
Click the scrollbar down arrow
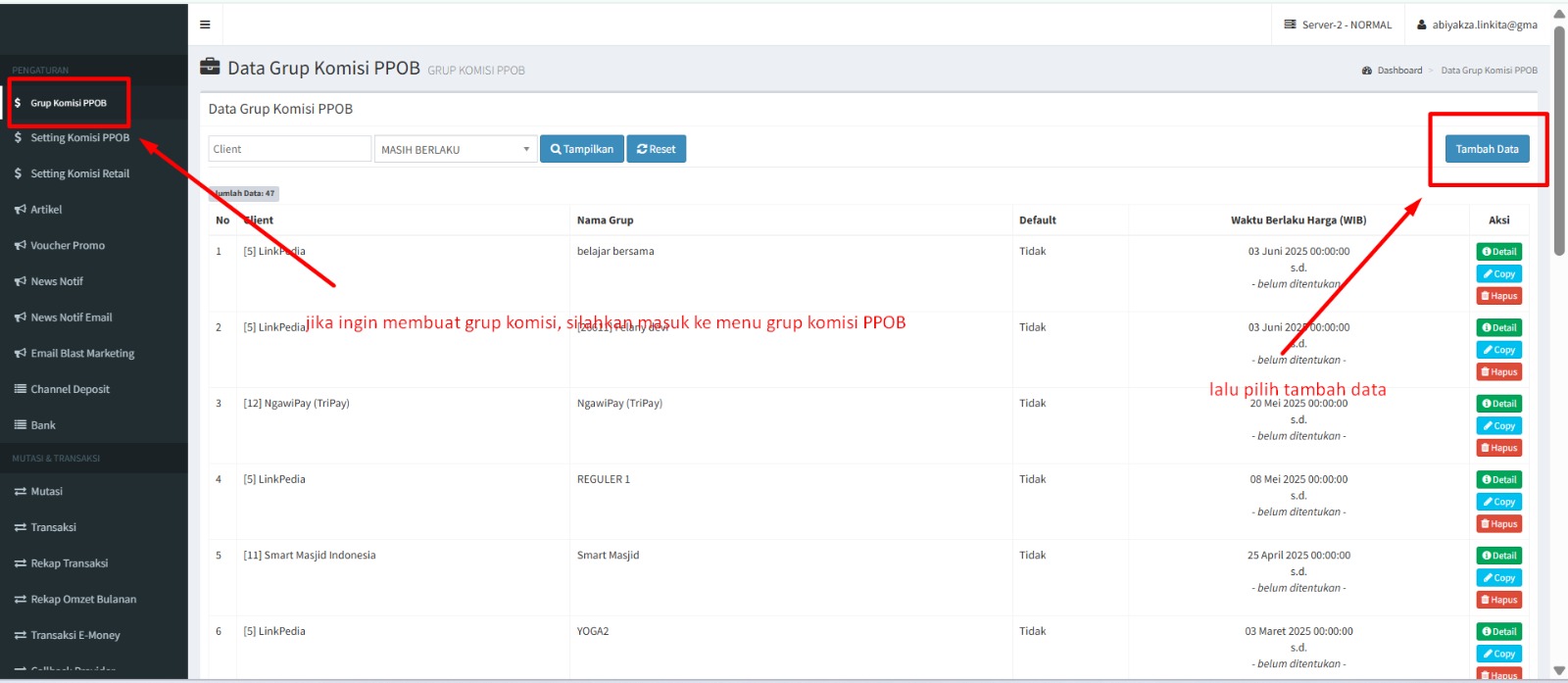(x=1559, y=671)
